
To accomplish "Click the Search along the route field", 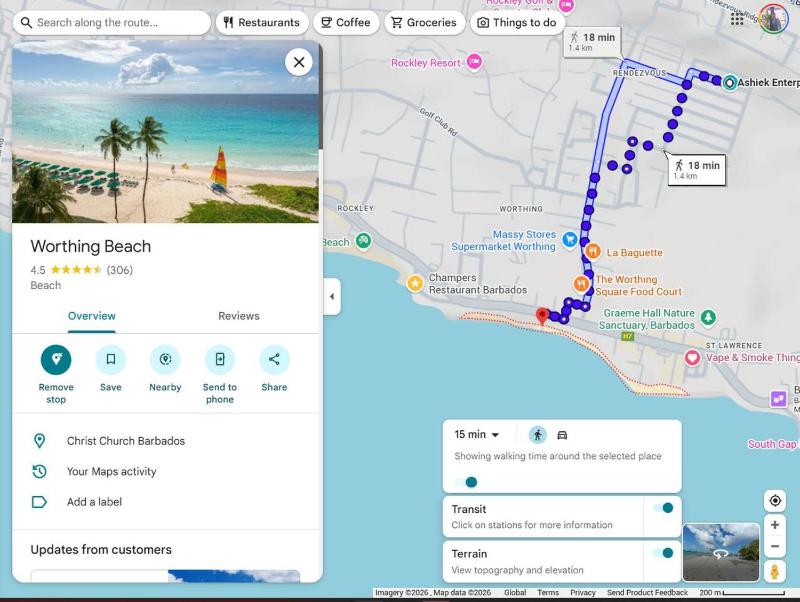I will 111,22.
